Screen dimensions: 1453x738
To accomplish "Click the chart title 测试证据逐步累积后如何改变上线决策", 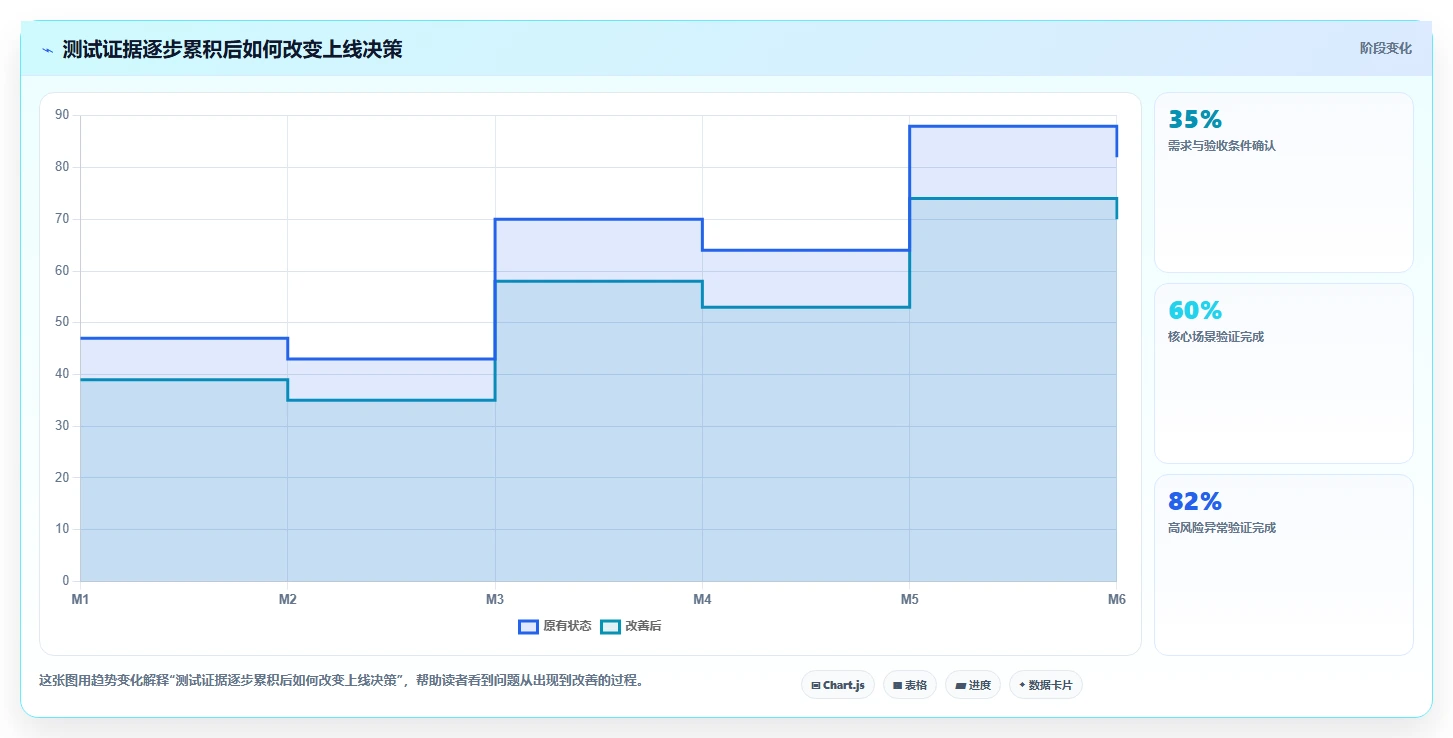I will click(232, 49).
